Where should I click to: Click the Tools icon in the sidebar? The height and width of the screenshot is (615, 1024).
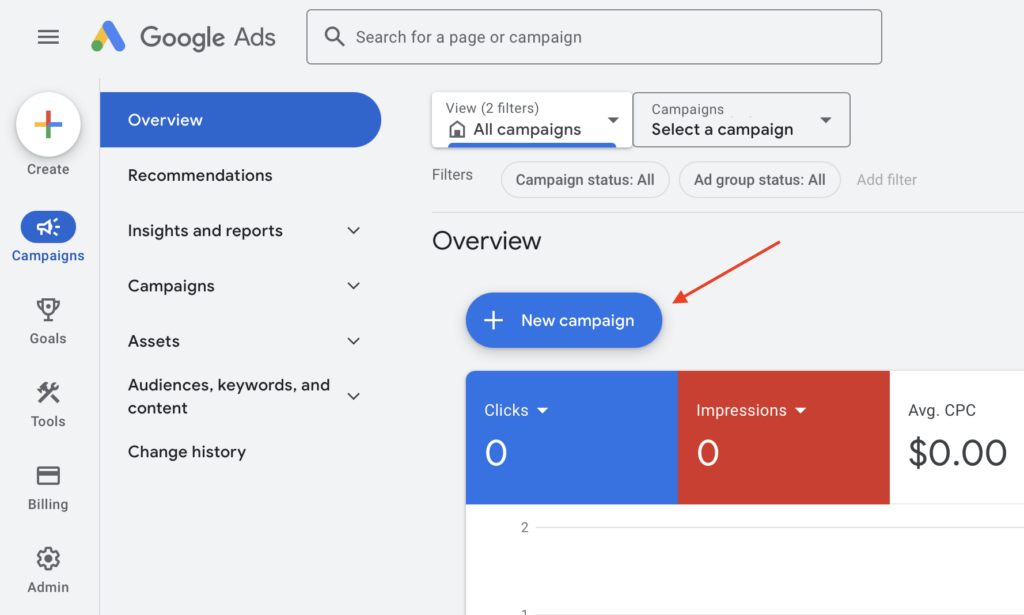coord(47,394)
